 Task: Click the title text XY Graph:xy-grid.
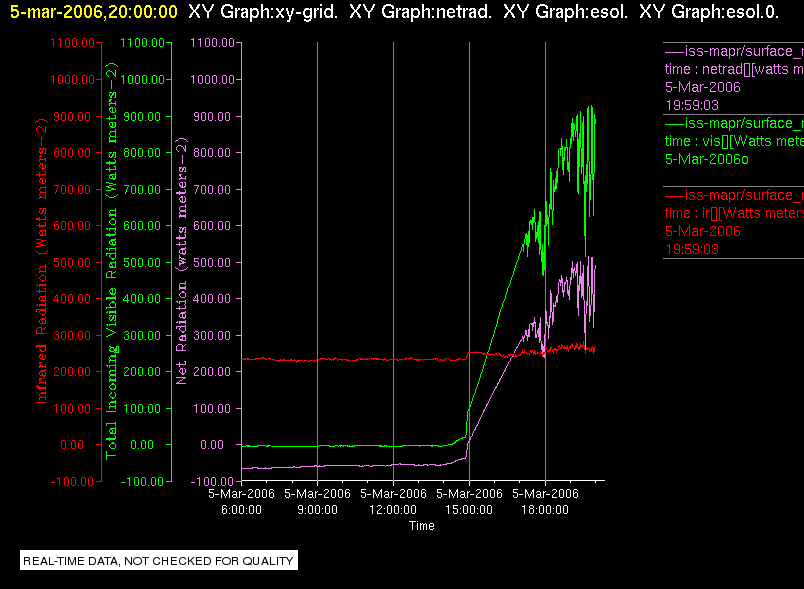pos(263,12)
